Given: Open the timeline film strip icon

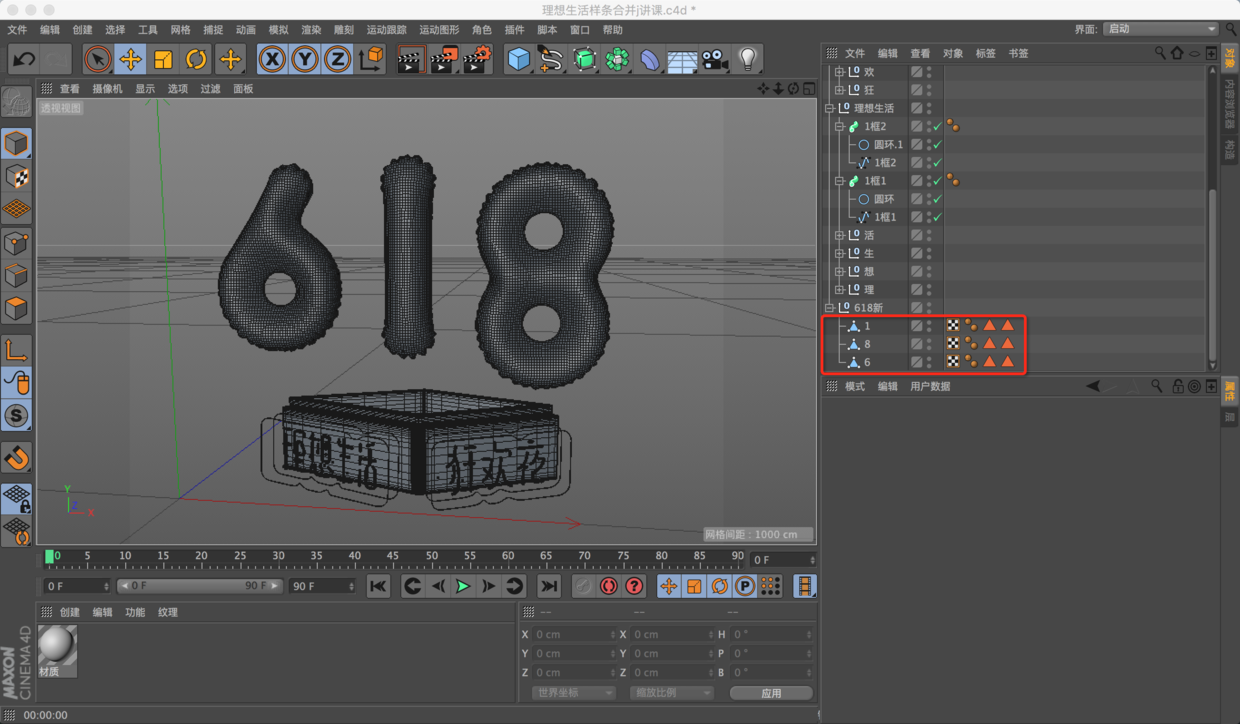Looking at the screenshot, I should tap(805, 586).
